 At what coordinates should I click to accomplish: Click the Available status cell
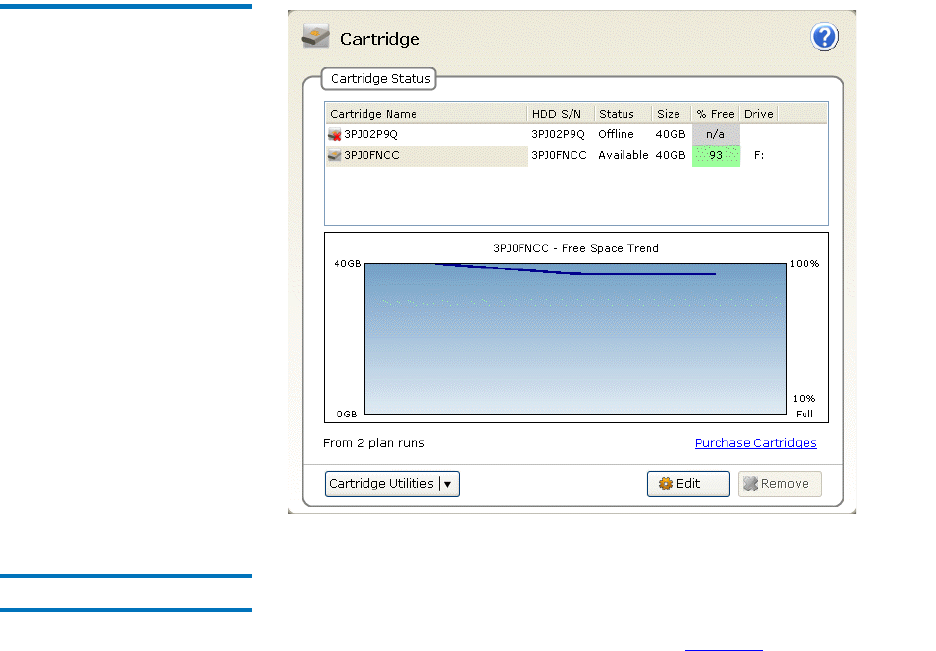(x=623, y=155)
